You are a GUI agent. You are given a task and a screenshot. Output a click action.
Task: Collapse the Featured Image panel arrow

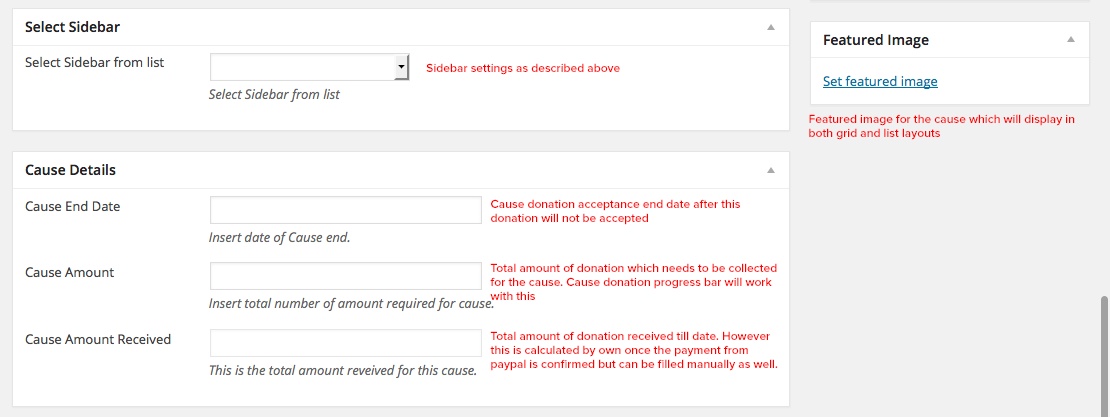click(1070, 40)
